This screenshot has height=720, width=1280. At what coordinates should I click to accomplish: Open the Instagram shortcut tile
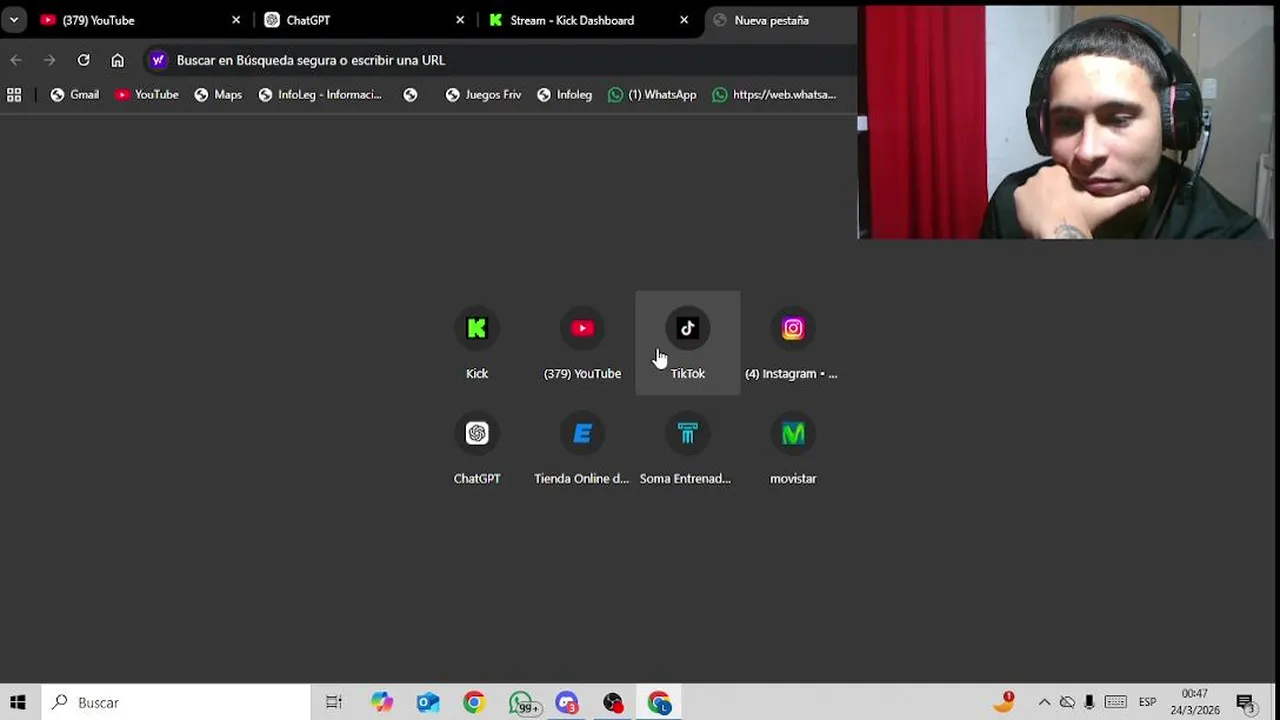point(793,343)
